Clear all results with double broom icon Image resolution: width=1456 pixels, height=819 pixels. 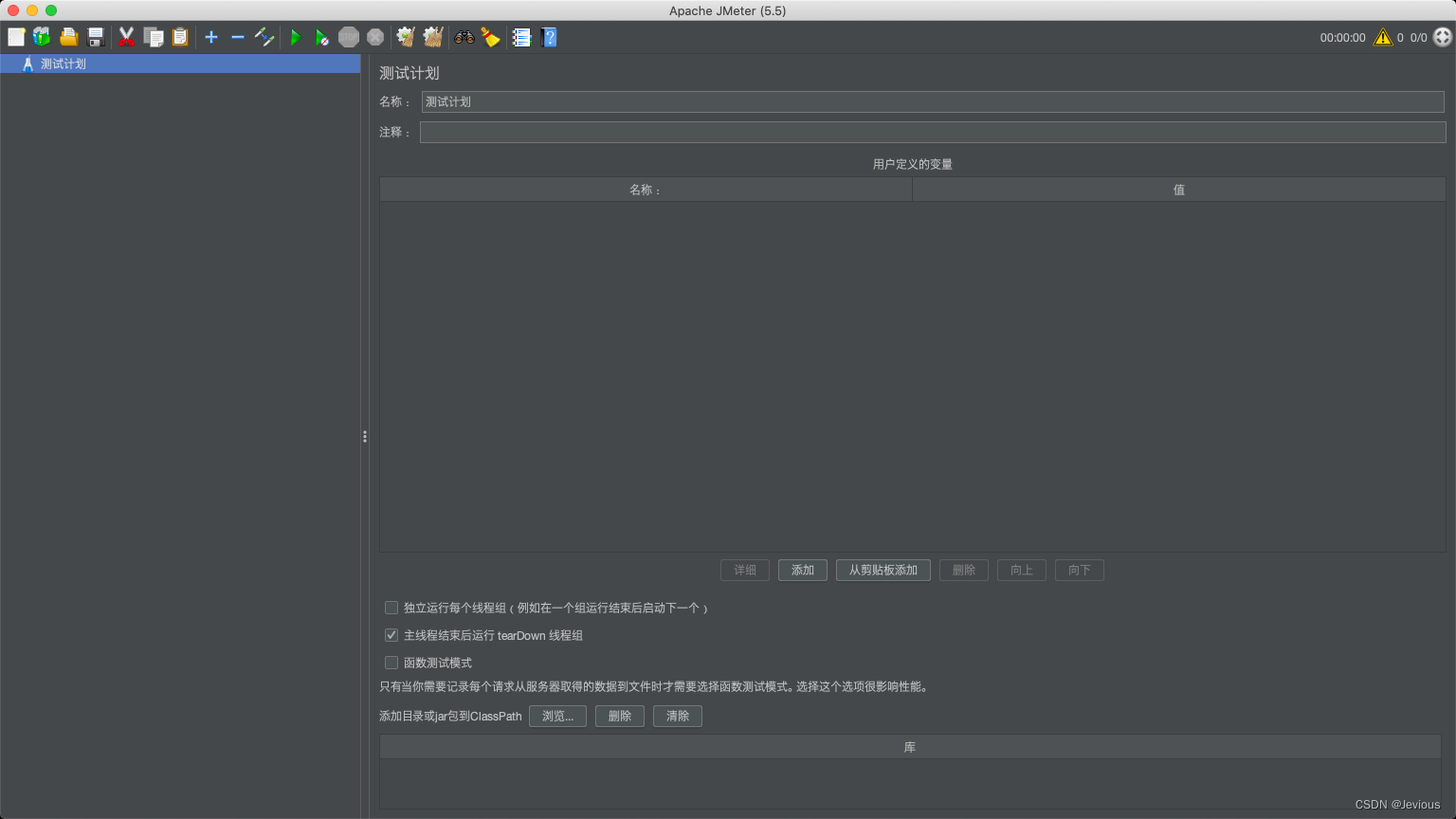point(433,37)
